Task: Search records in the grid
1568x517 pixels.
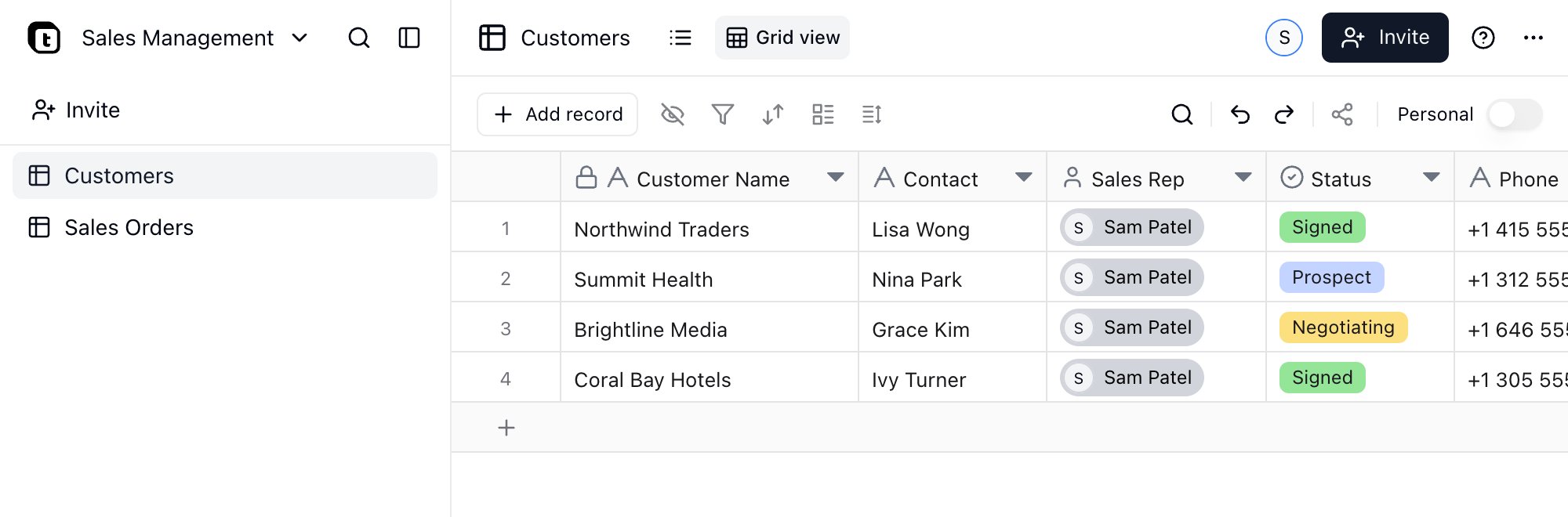Action: click(1182, 114)
